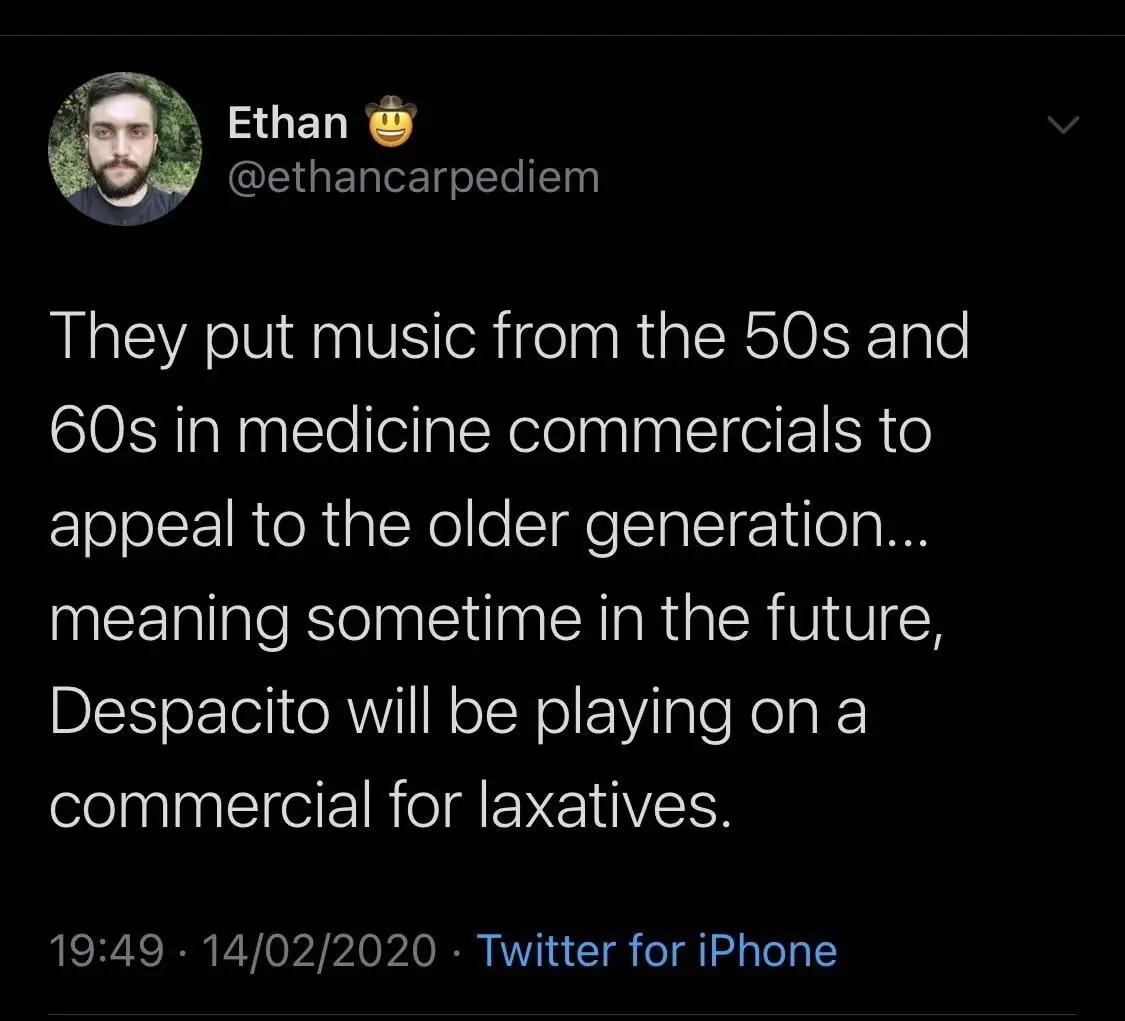
Task: Open the "Twitter for iPhone" source link
Action: tap(656, 950)
